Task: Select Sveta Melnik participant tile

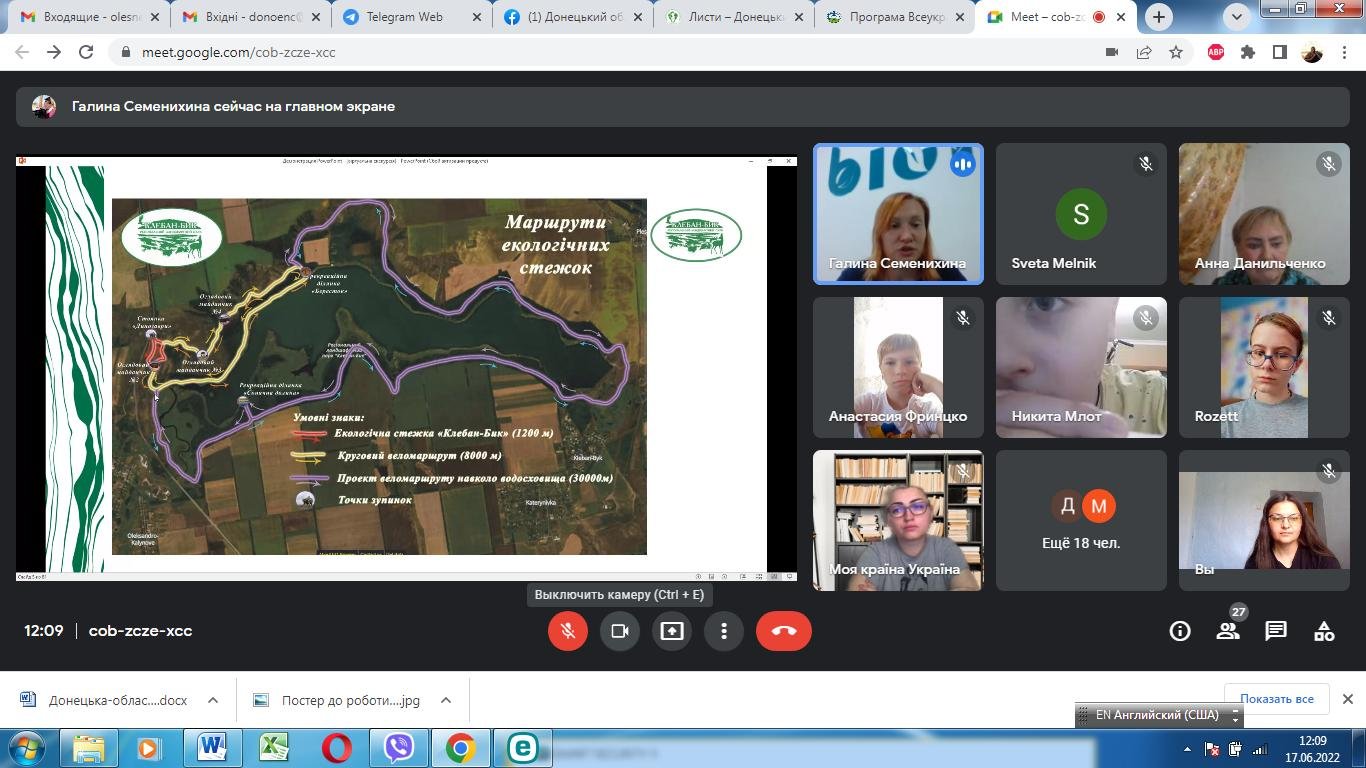Action: pyautogui.click(x=1081, y=214)
